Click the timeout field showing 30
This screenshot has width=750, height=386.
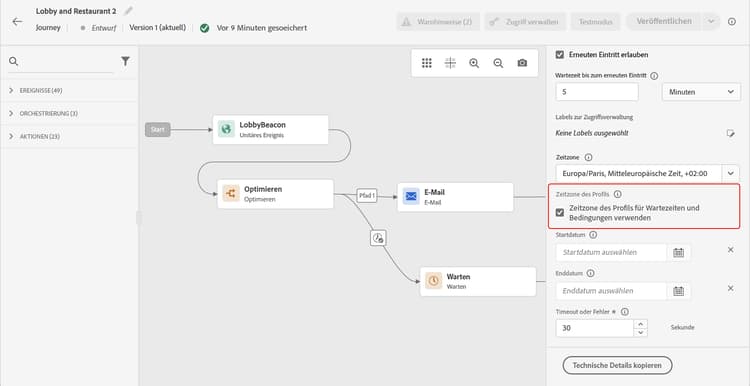[595, 328]
